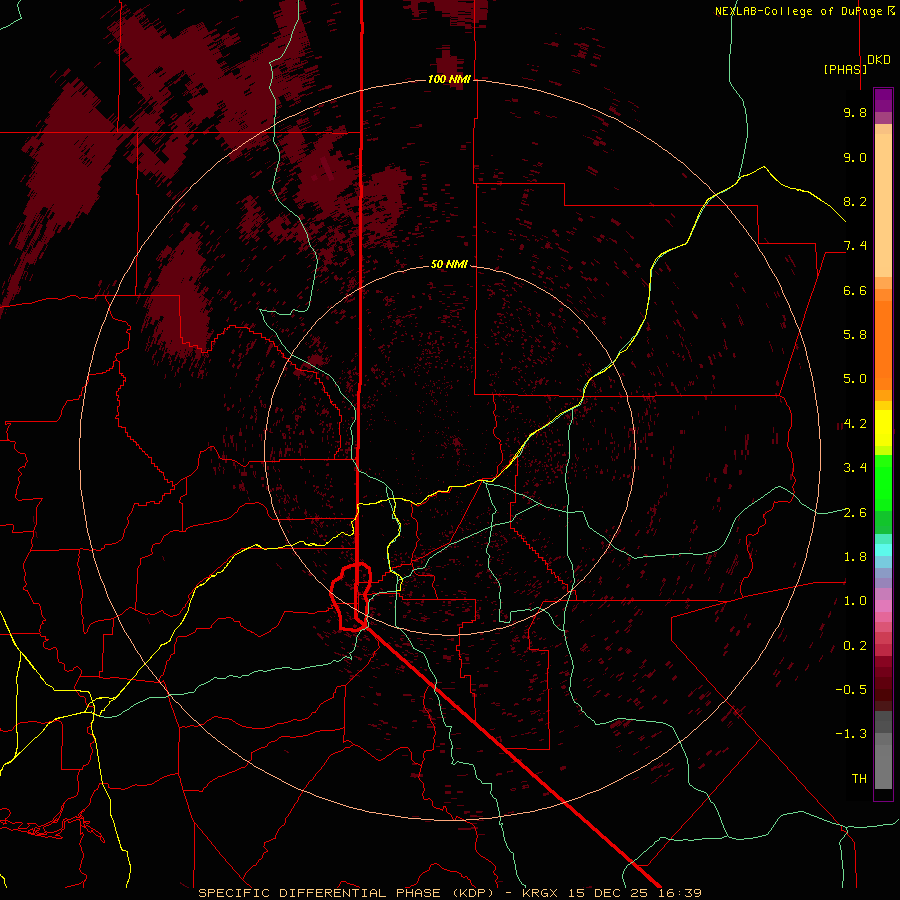Click the thick red outlined polygon on the map
Image resolution: width=900 pixels, height=900 pixels.
tap(351, 597)
